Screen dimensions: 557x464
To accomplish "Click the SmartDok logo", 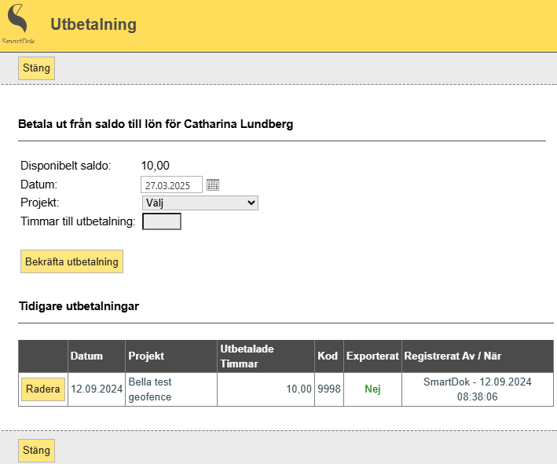I will (18, 23).
